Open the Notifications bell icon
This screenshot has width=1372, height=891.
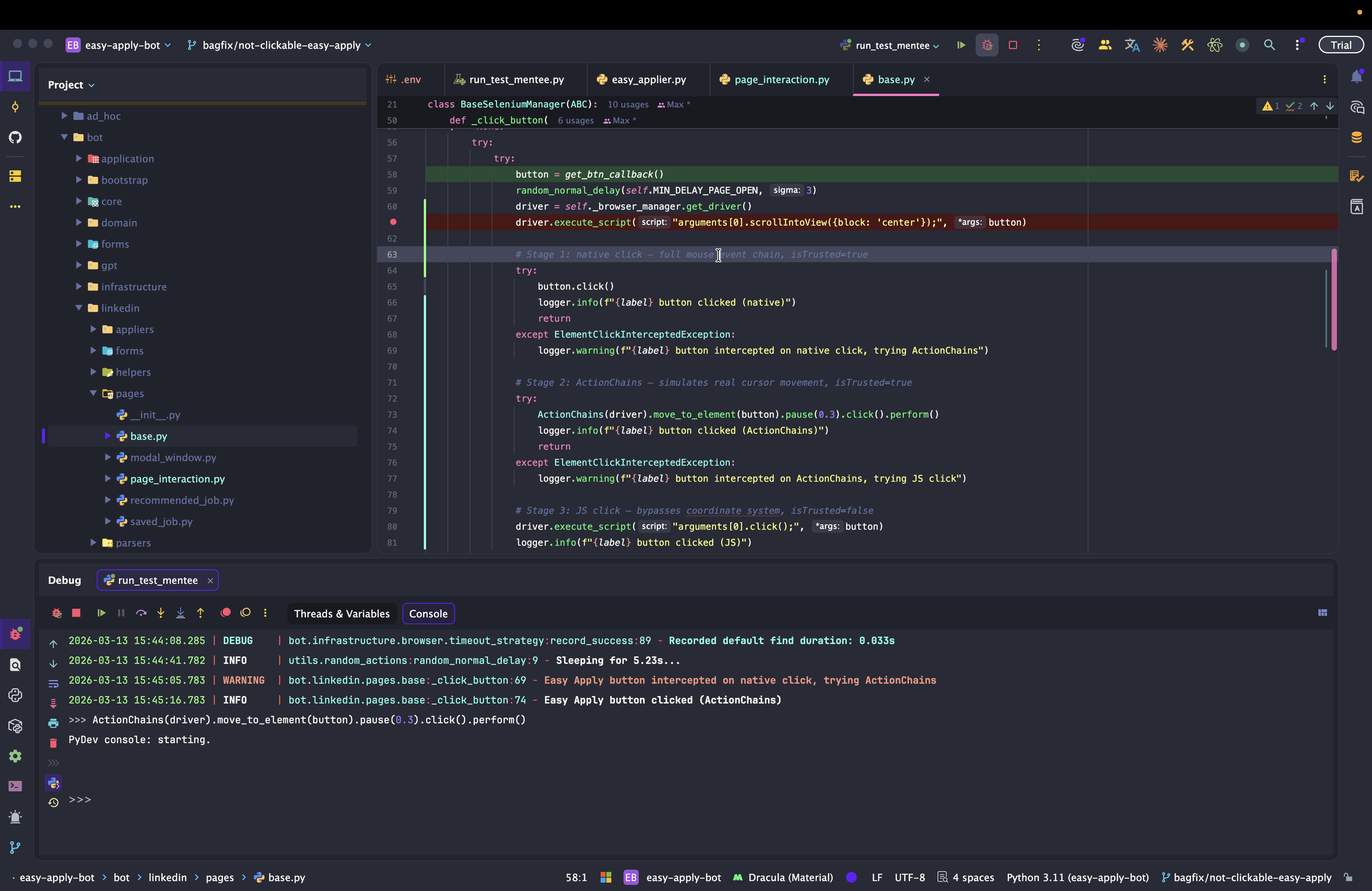click(1356, 77)
